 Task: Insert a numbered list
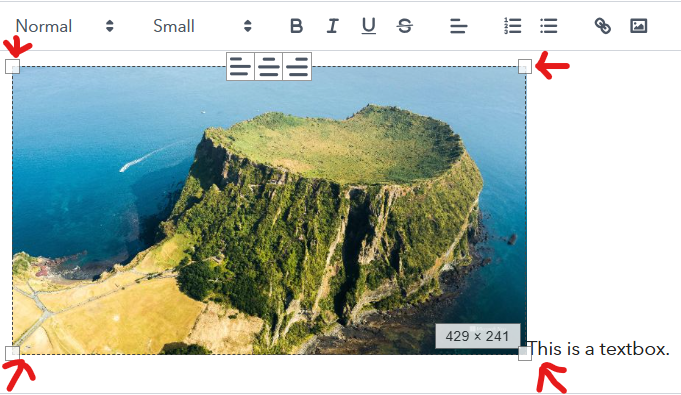[x=512, y=26]
